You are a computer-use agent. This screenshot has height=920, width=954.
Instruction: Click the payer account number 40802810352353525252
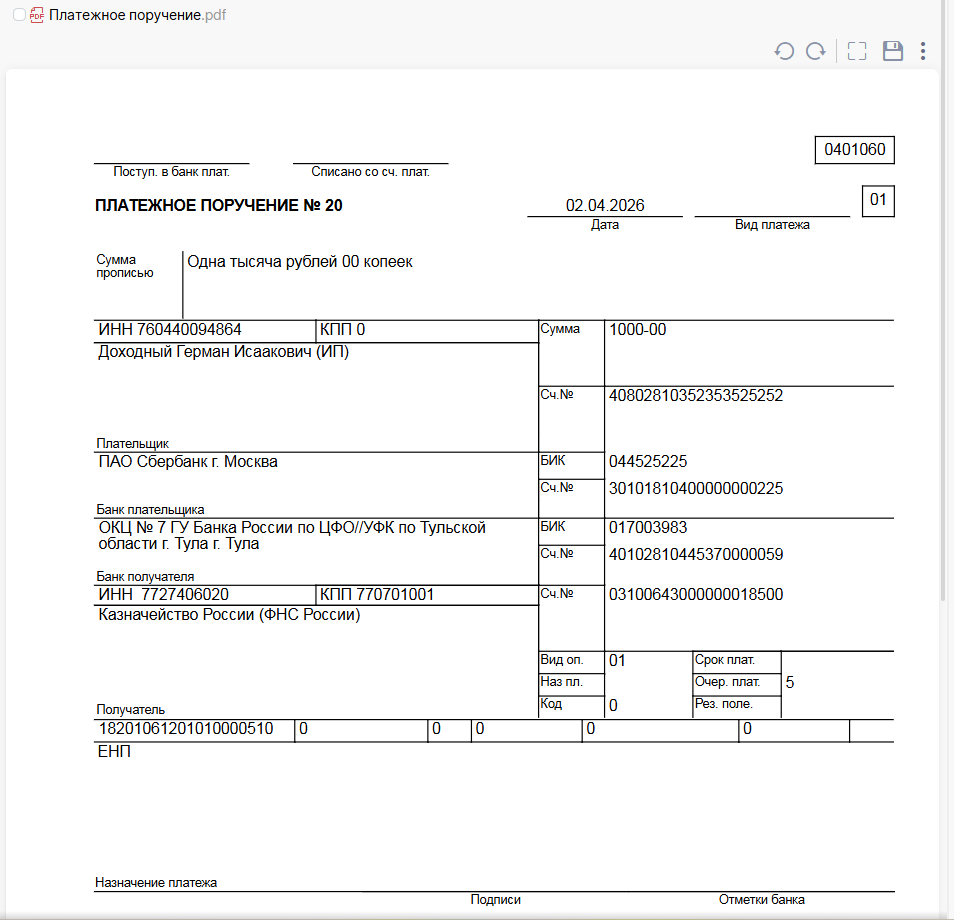(x=695, y=396)
